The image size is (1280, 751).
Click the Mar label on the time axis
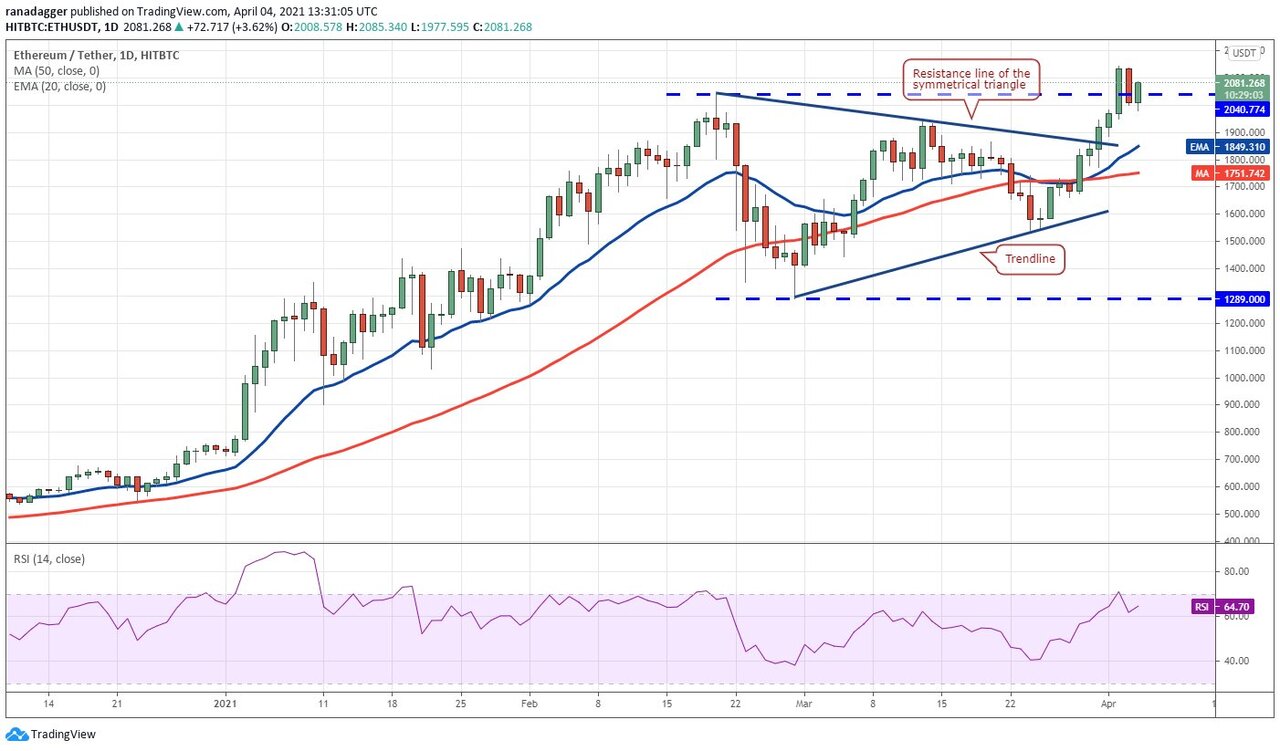coord(803,703)
